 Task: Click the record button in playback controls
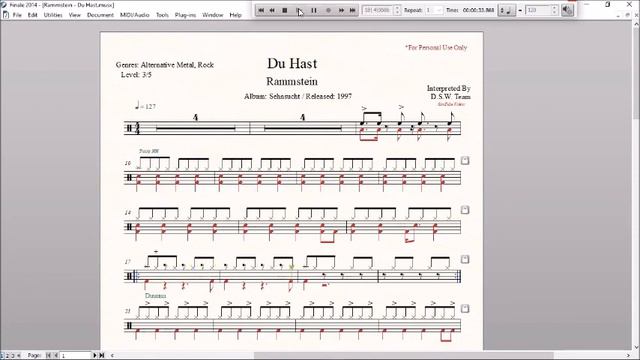(328, 10)
